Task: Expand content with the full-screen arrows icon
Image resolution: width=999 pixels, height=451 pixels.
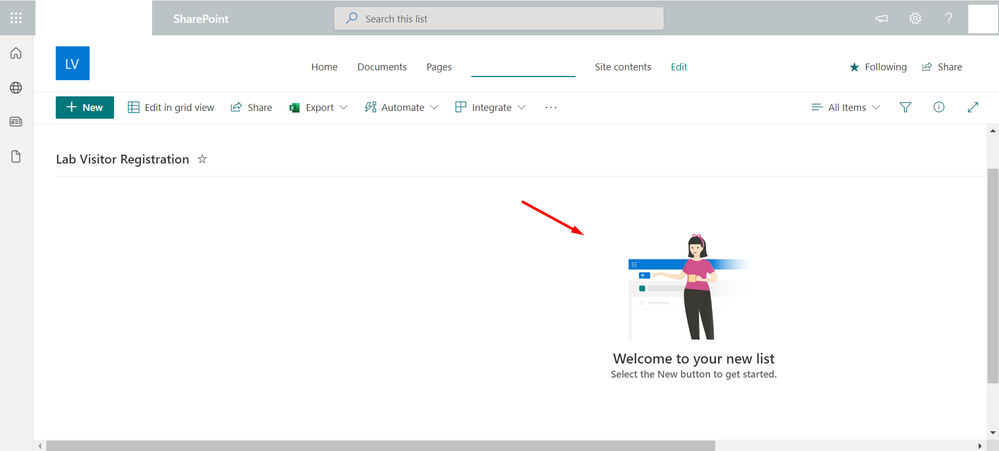Action: click(973, 108)
